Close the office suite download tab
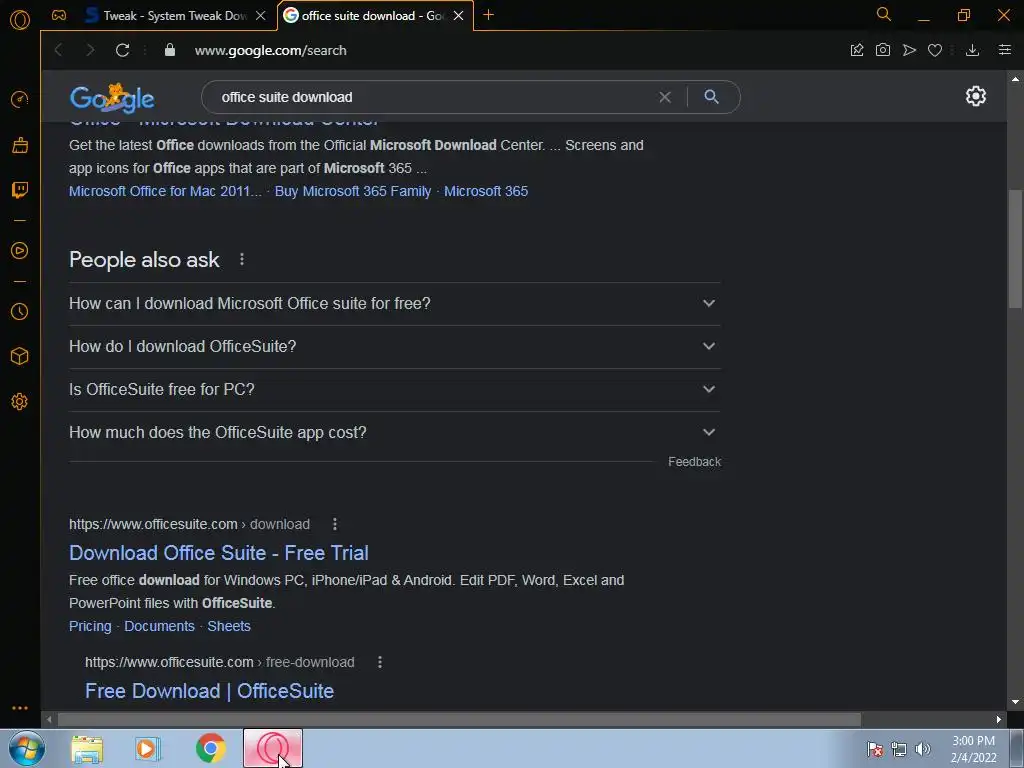The width and height of the screenshot is (1024, 768). pyautogui.click(x=458, y=16)
